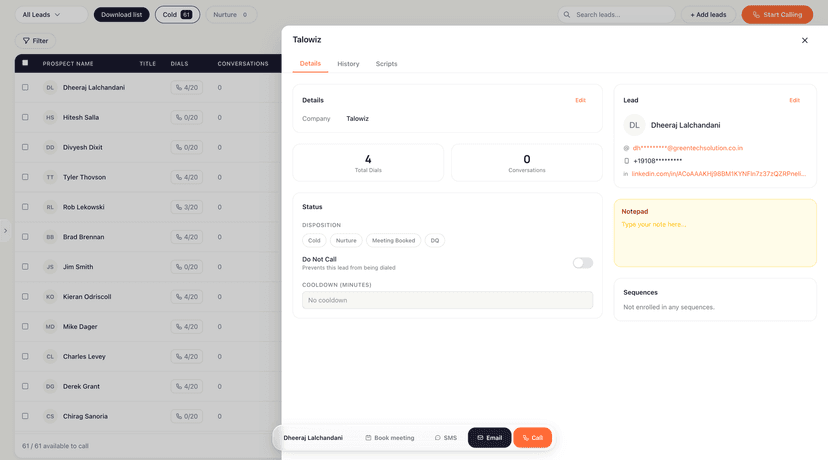Open the greentechsolution email link

(688, 148)
